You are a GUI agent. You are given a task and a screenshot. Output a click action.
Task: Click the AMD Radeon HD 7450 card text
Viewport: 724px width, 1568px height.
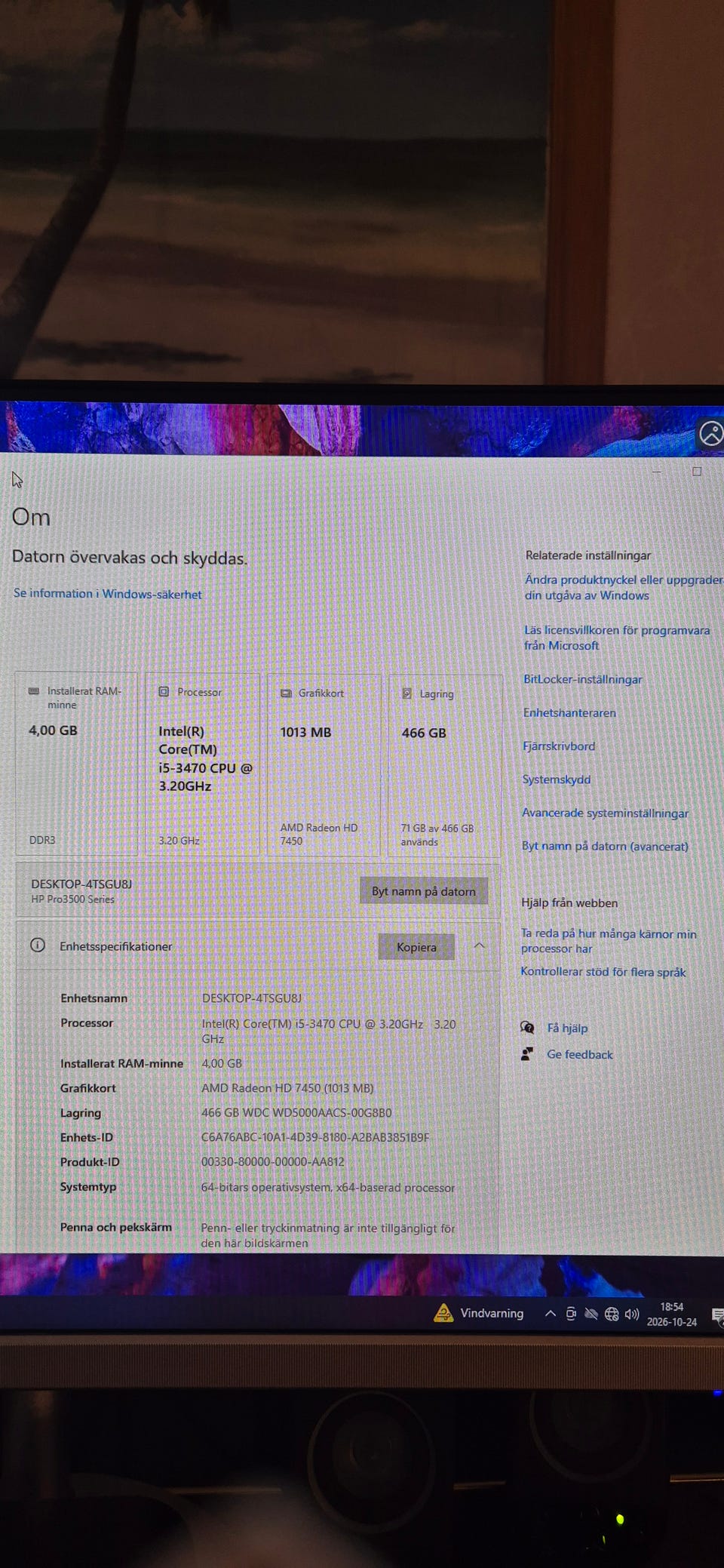[x=319, y=834]
